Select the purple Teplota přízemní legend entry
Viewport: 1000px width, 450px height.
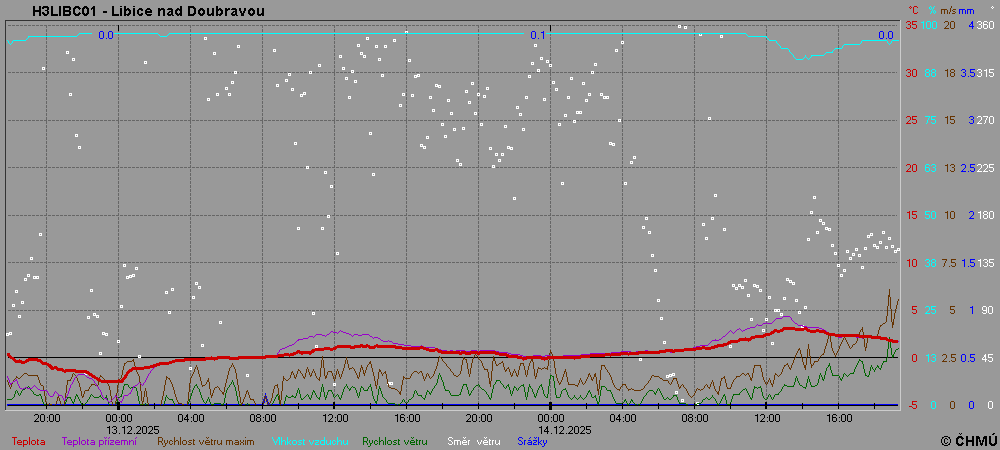99,441
